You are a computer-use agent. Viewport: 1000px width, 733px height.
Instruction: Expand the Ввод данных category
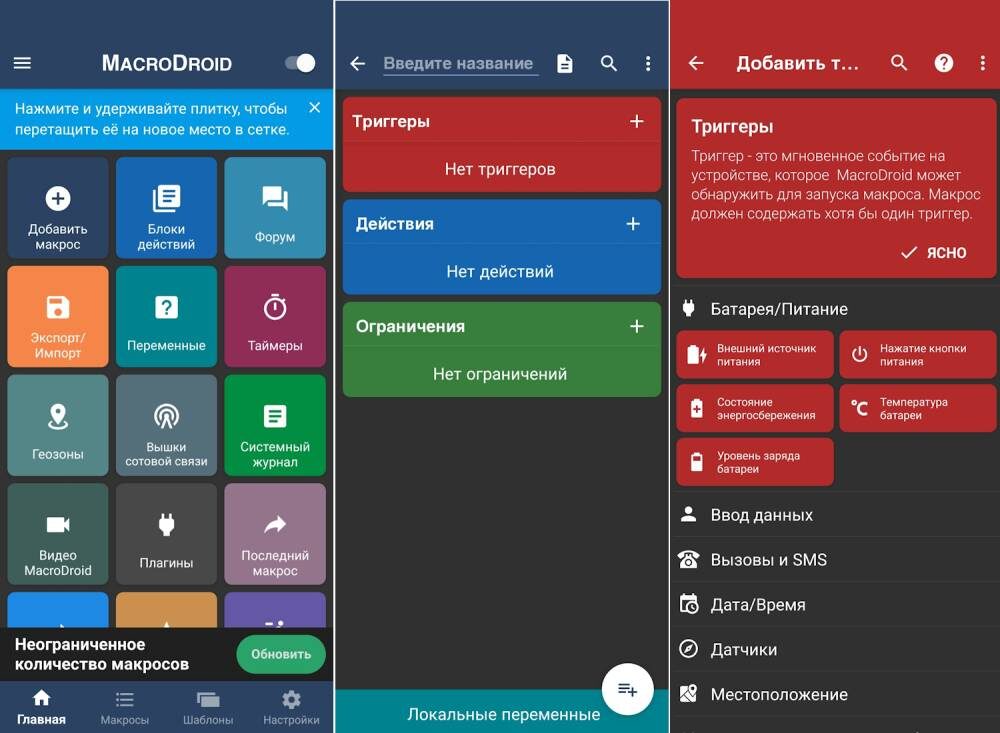(835, 515)
